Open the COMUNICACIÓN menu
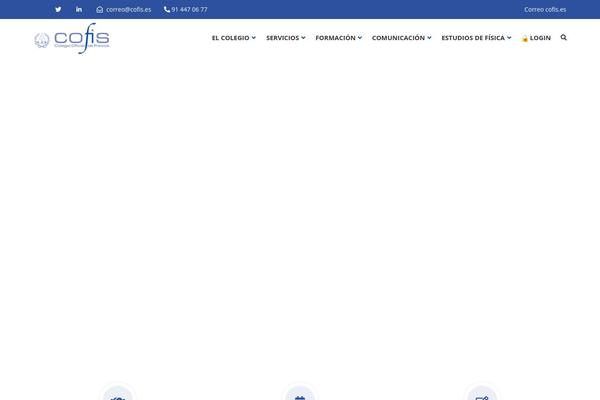This screenshot has width=600, height=400. [398, 38]
